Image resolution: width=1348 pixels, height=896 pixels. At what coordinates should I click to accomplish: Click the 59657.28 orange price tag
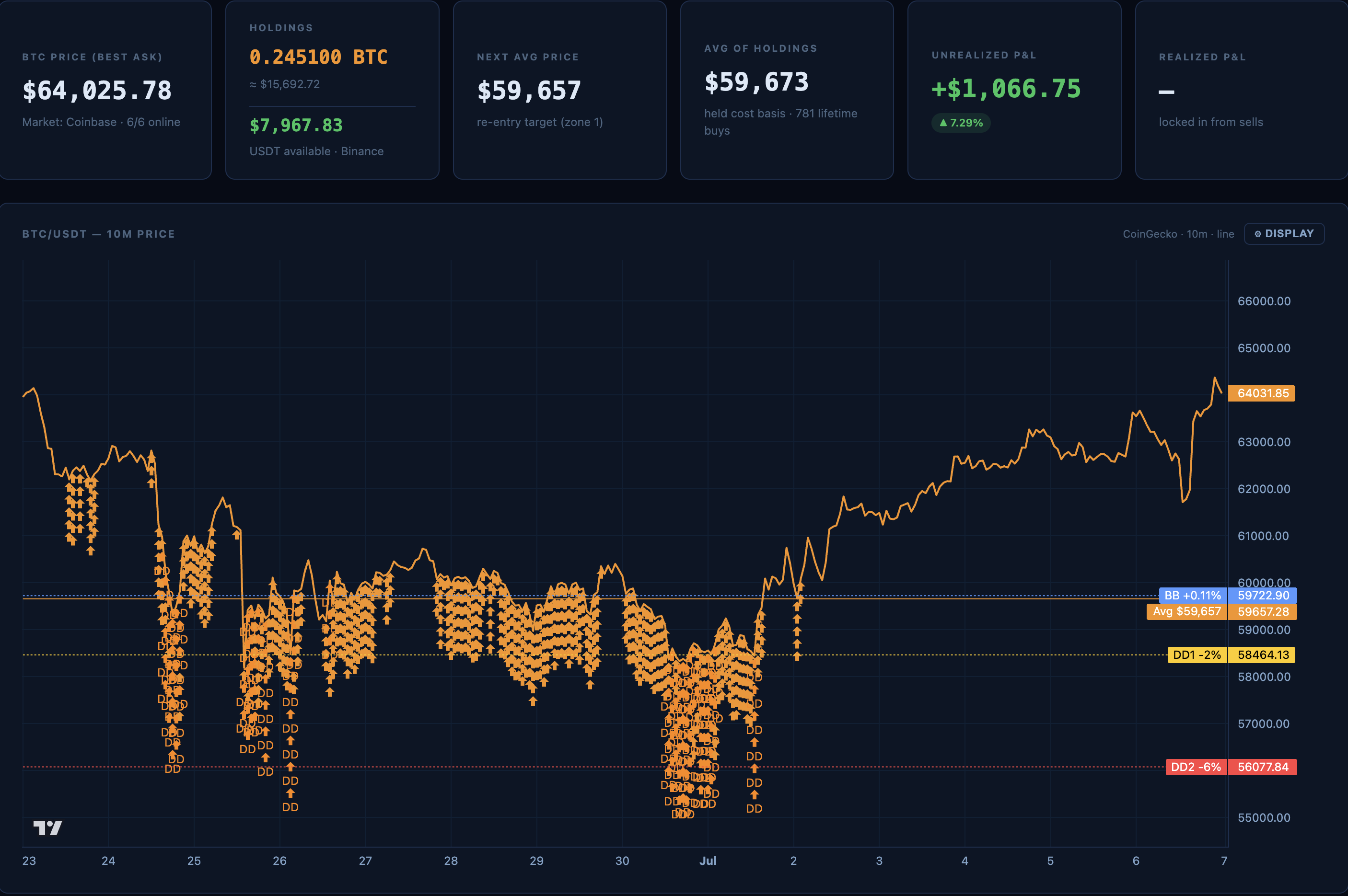(x=1262, y=611)
